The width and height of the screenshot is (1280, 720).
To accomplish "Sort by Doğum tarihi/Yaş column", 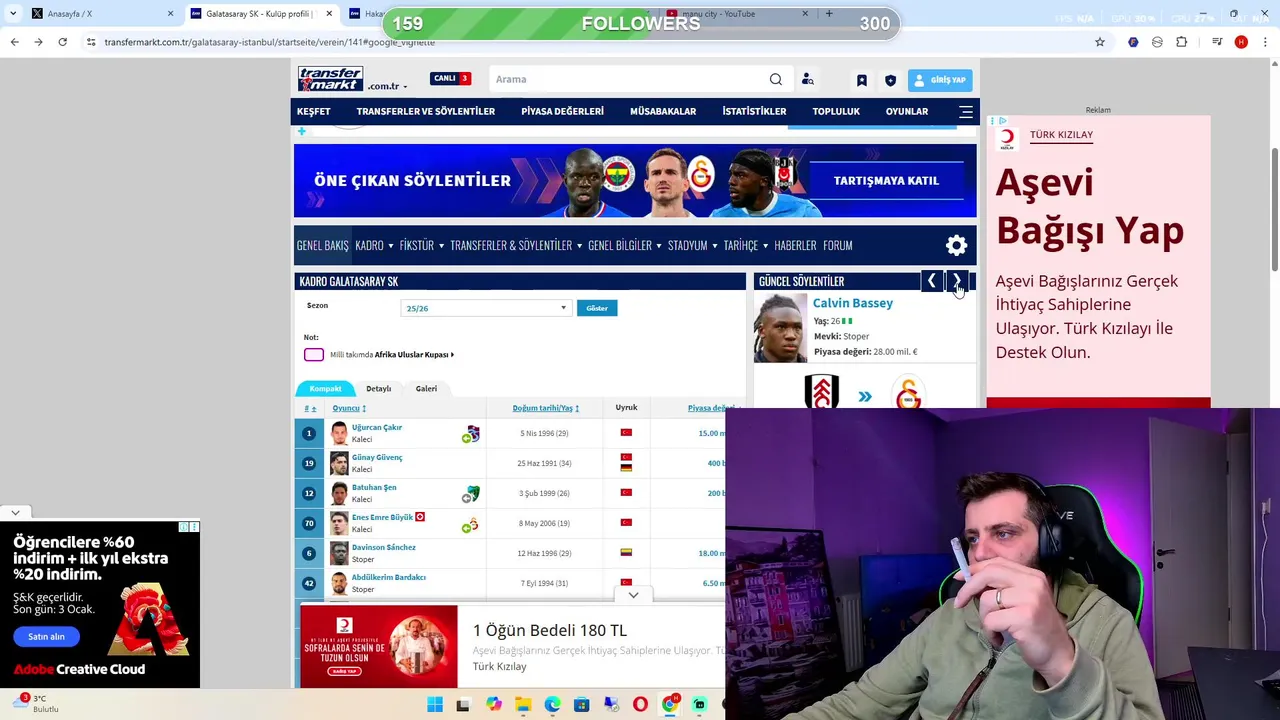I will (546, 408).
